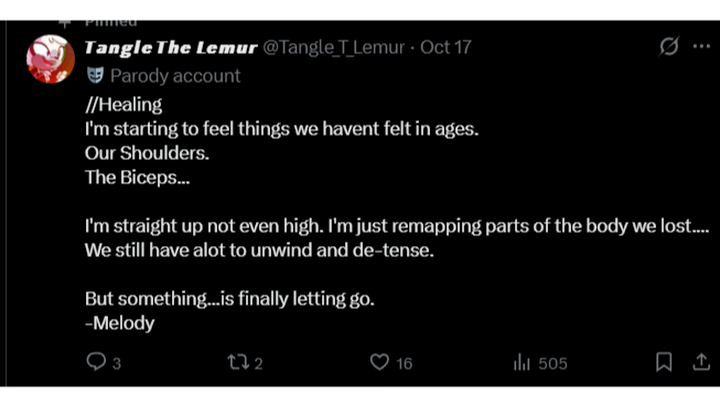Open the Tangle The Lemur display name

point(171,47)
